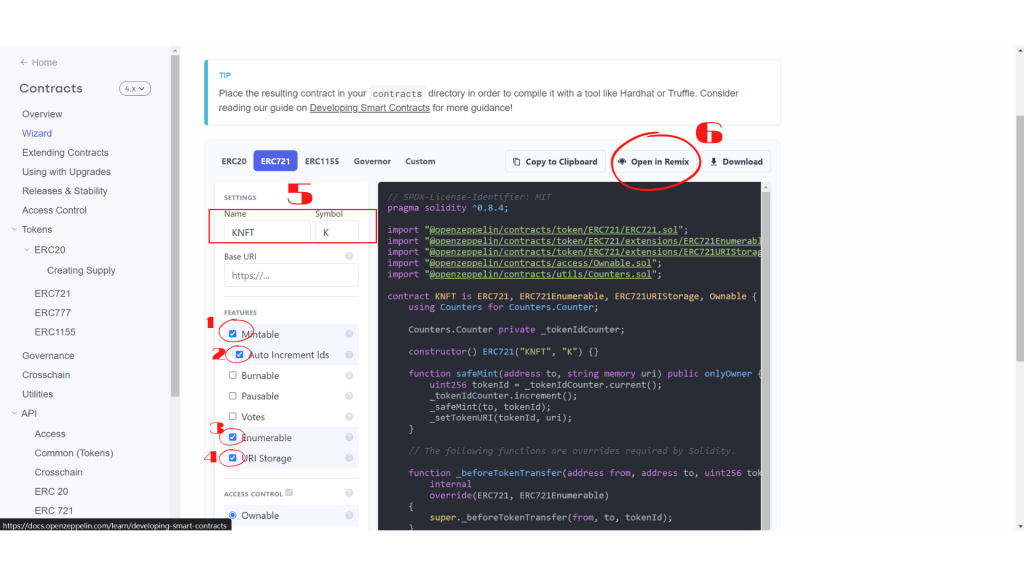Enable the Pausable checkbox
This screenshot has height=576, width=1024.
pyautogui.click(x=232, y=396)
